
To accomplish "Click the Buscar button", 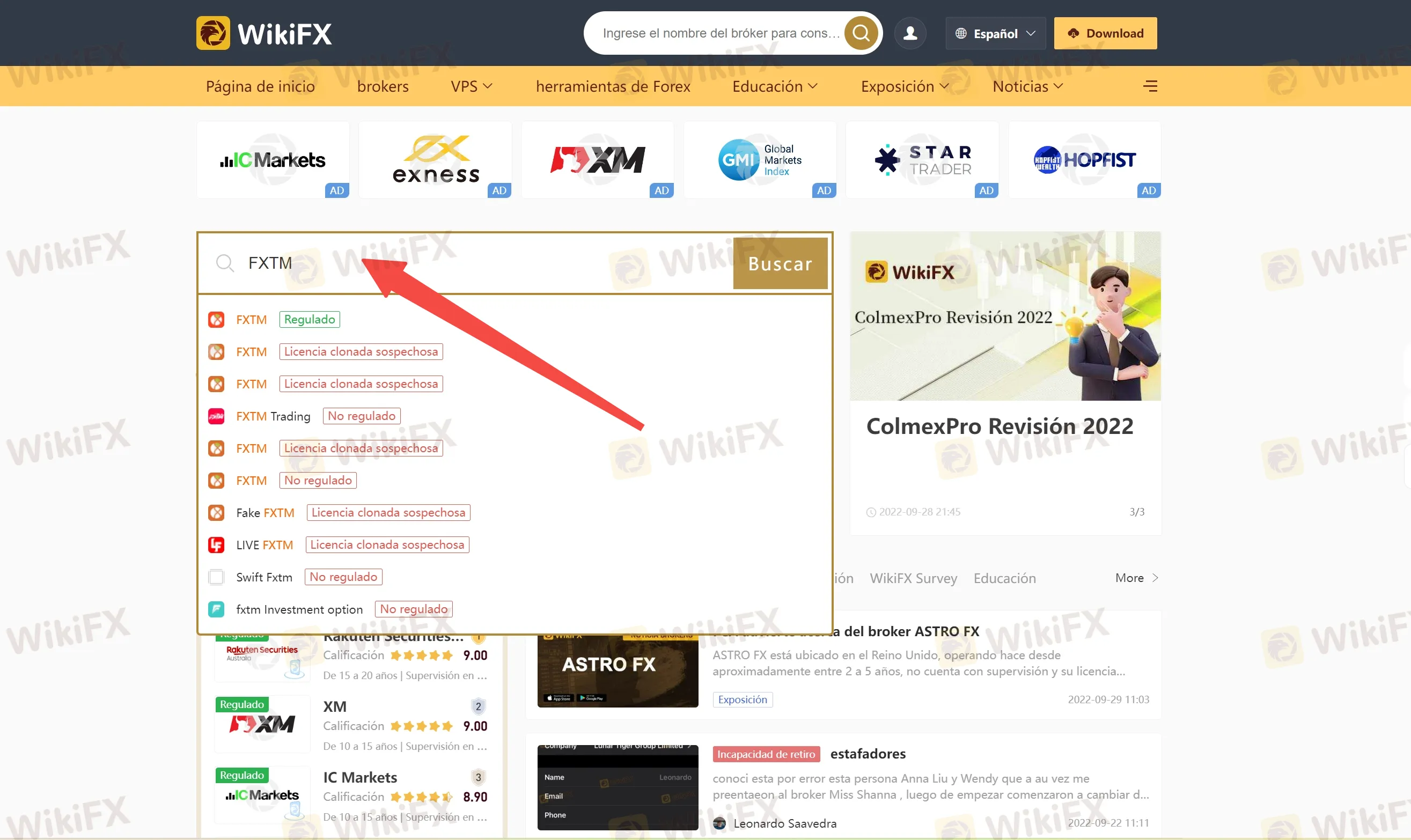I will pyautogui.click(x=780, y=263).
